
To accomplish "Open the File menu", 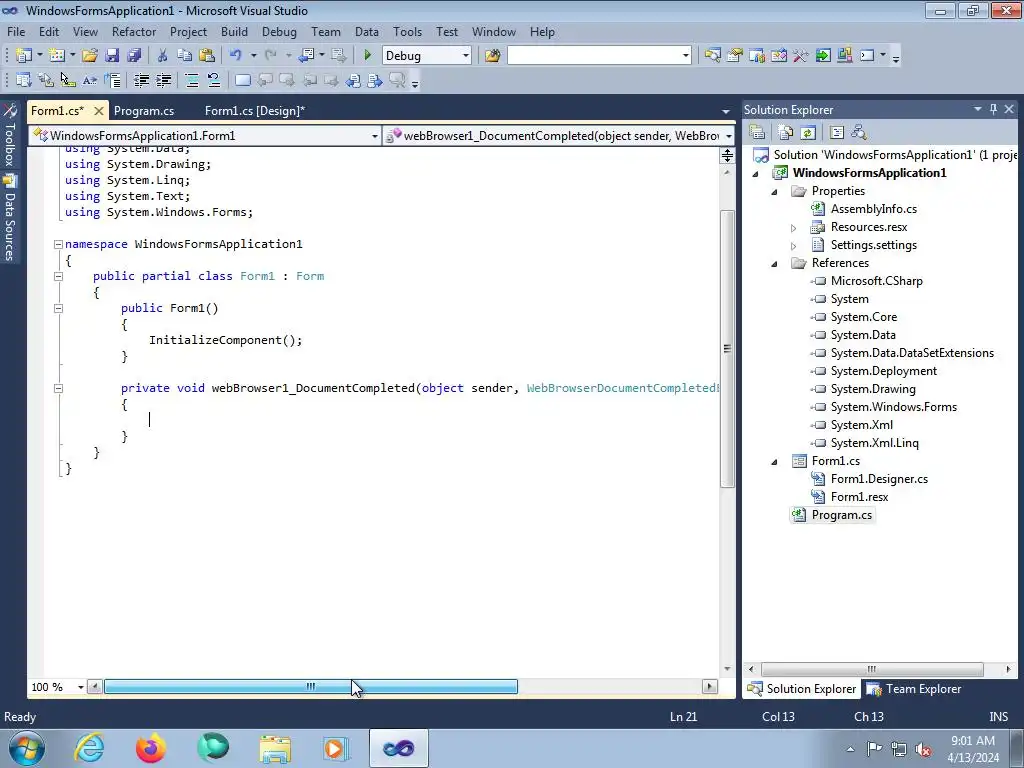I will 16,31.
